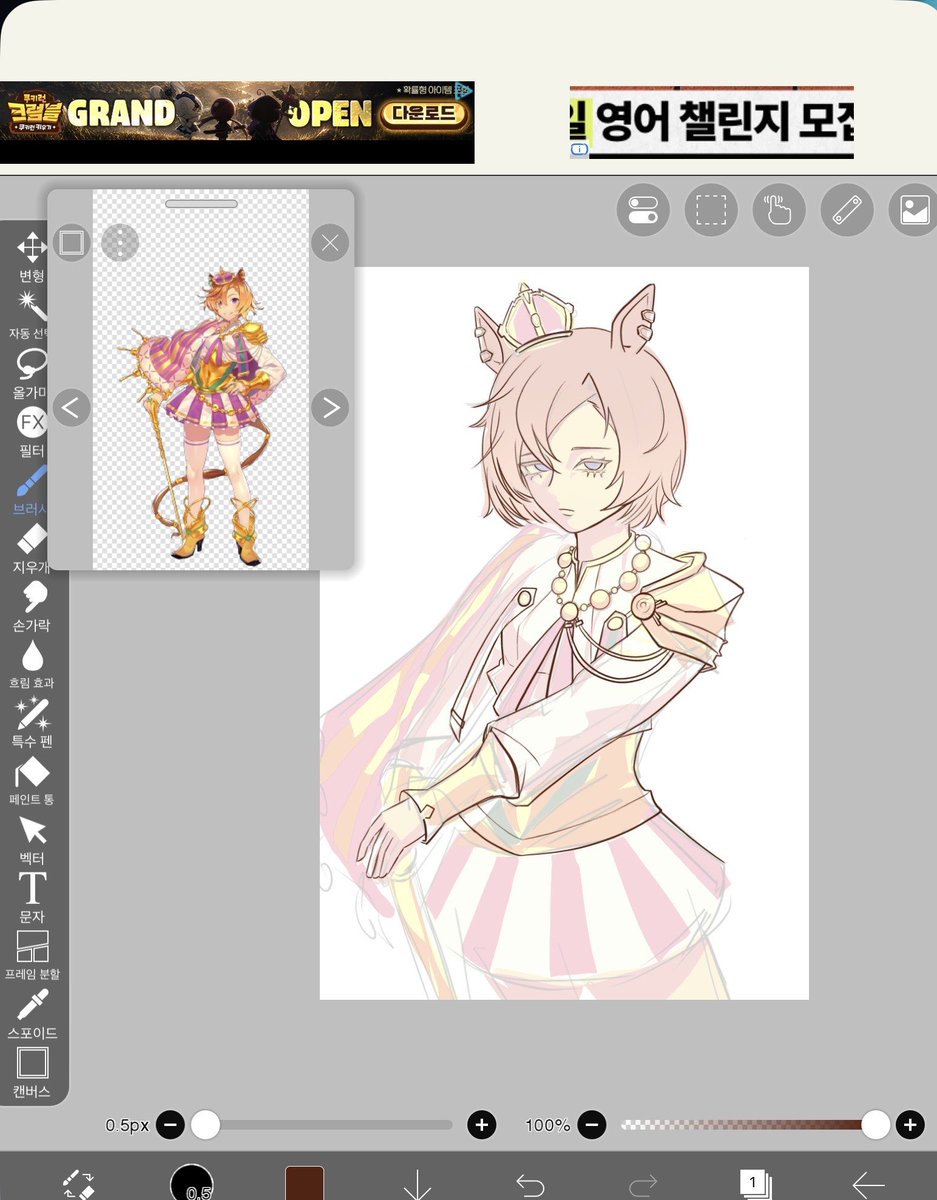Screen dimensions: 937x1200
Task: Tap the ad info icon on right banner
Action: 579,150
